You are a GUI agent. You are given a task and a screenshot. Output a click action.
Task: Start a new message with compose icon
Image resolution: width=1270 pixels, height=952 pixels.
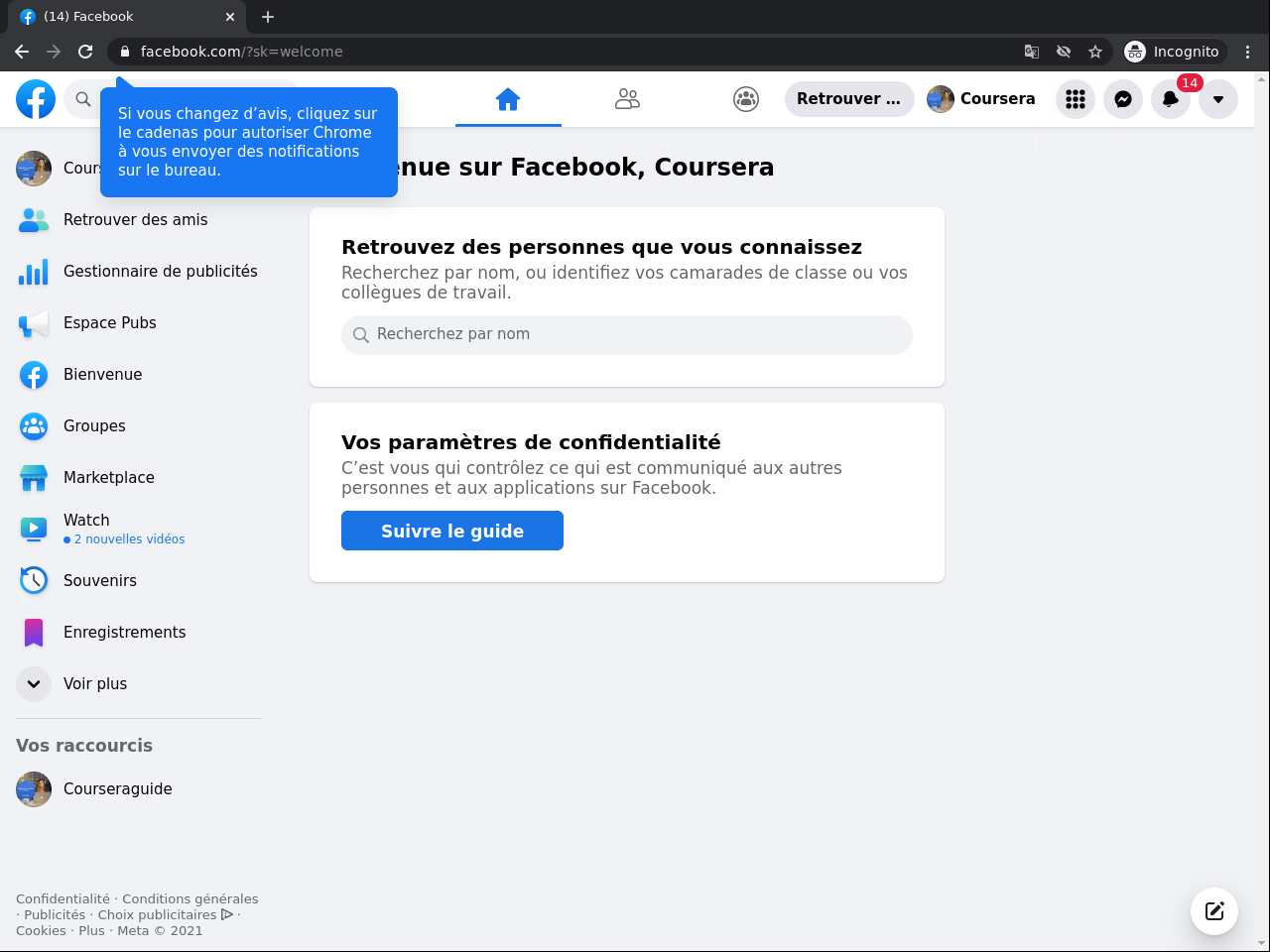coord(1214,911)
